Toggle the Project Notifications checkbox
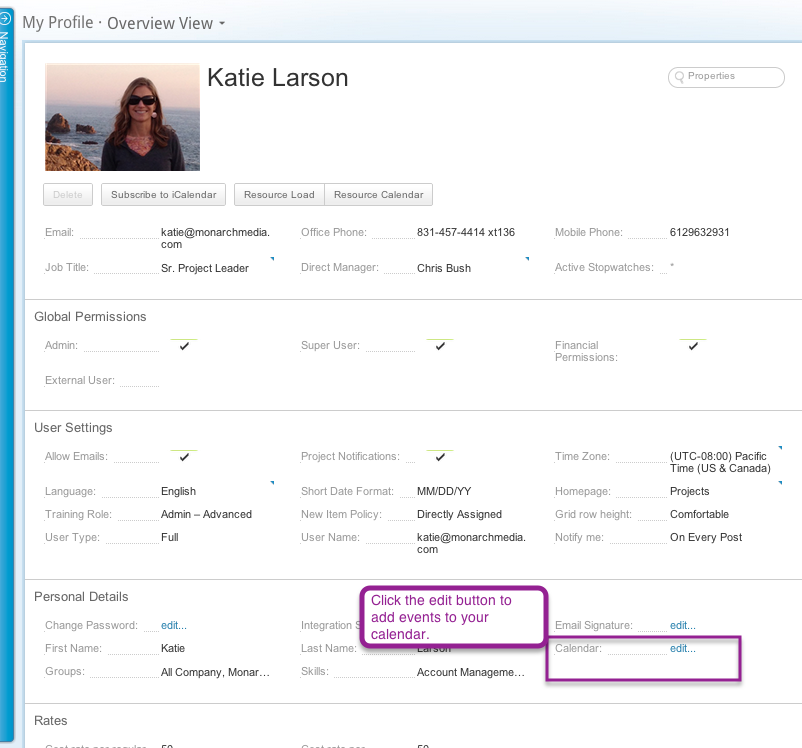 (440, 457)
